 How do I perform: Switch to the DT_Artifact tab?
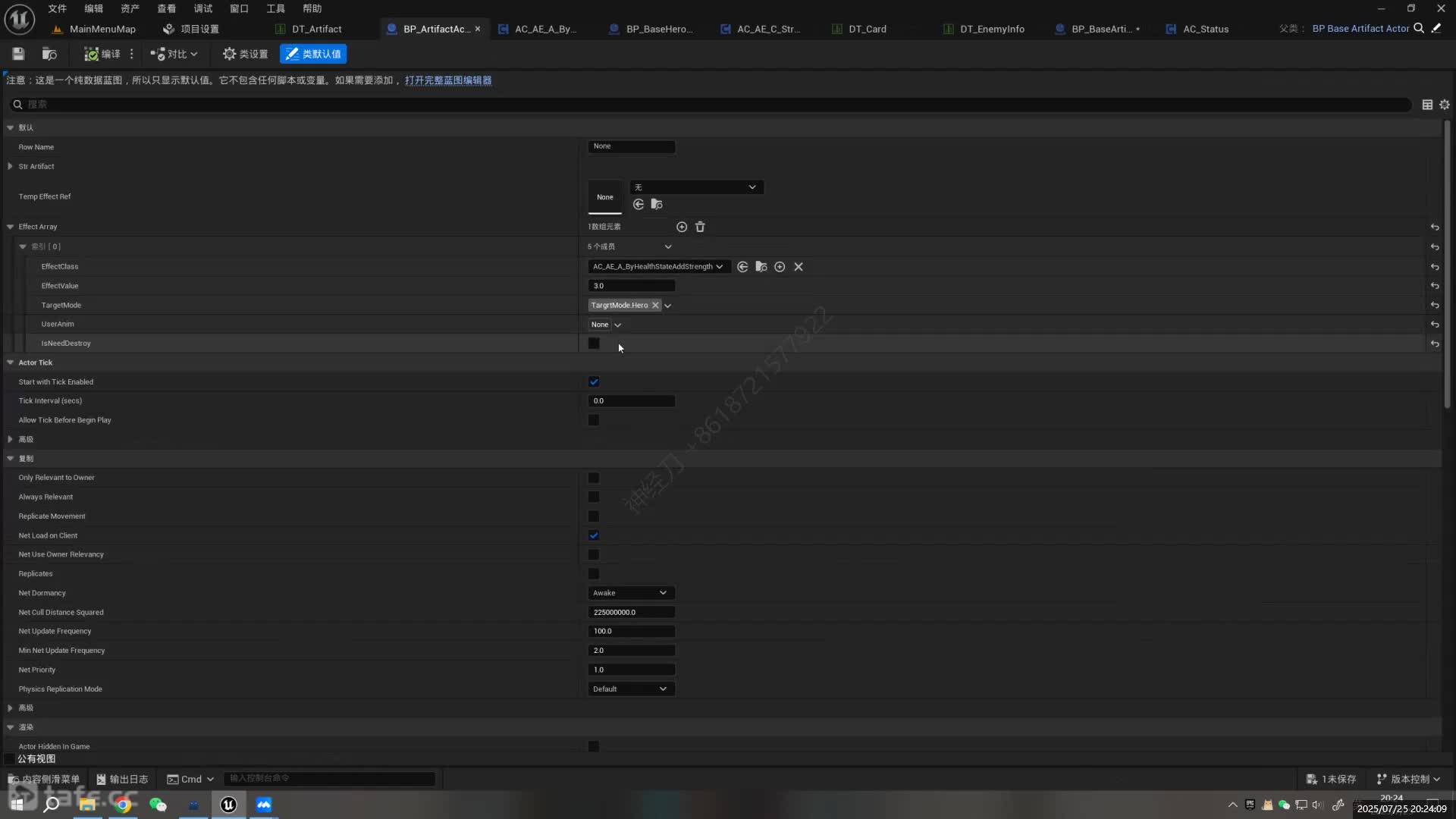[x=316, y=29]
